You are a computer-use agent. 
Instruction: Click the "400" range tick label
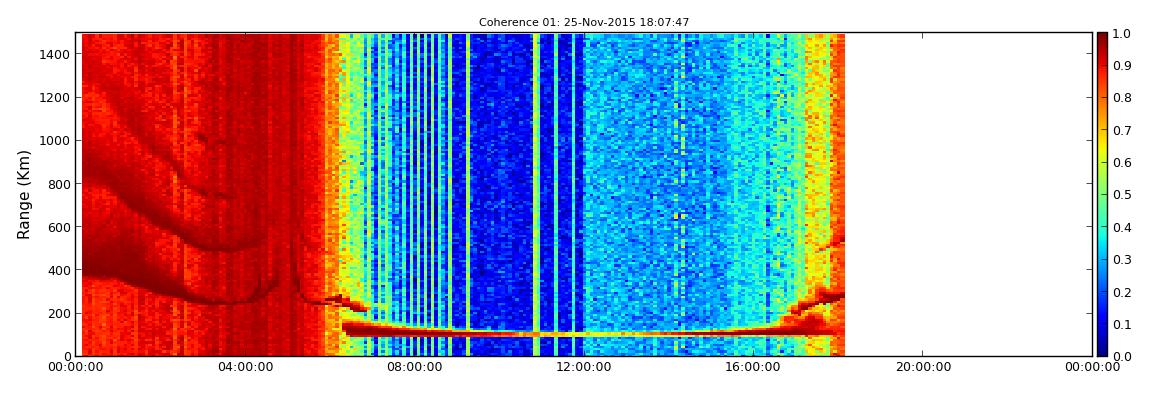pyautogui.click(x=59, y=271)
